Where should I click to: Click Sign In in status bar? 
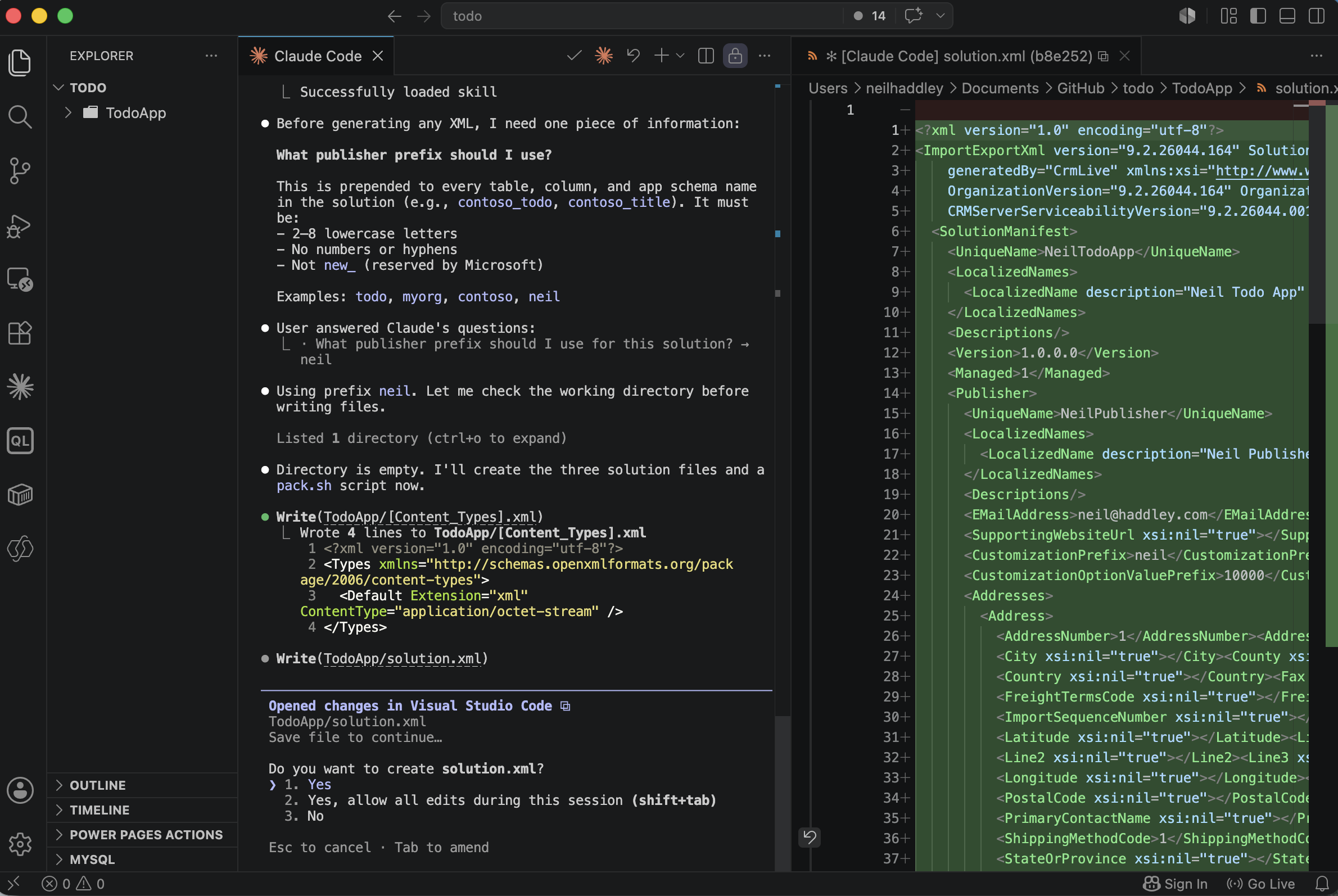tap(1174, 884)
